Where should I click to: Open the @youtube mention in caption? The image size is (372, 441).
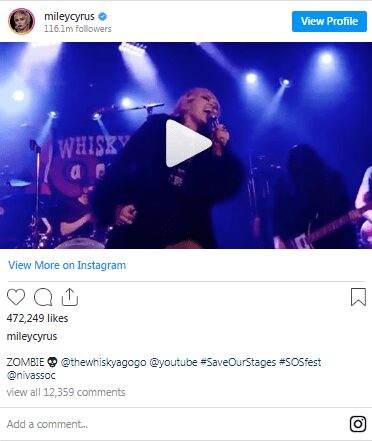coord(173,362)
